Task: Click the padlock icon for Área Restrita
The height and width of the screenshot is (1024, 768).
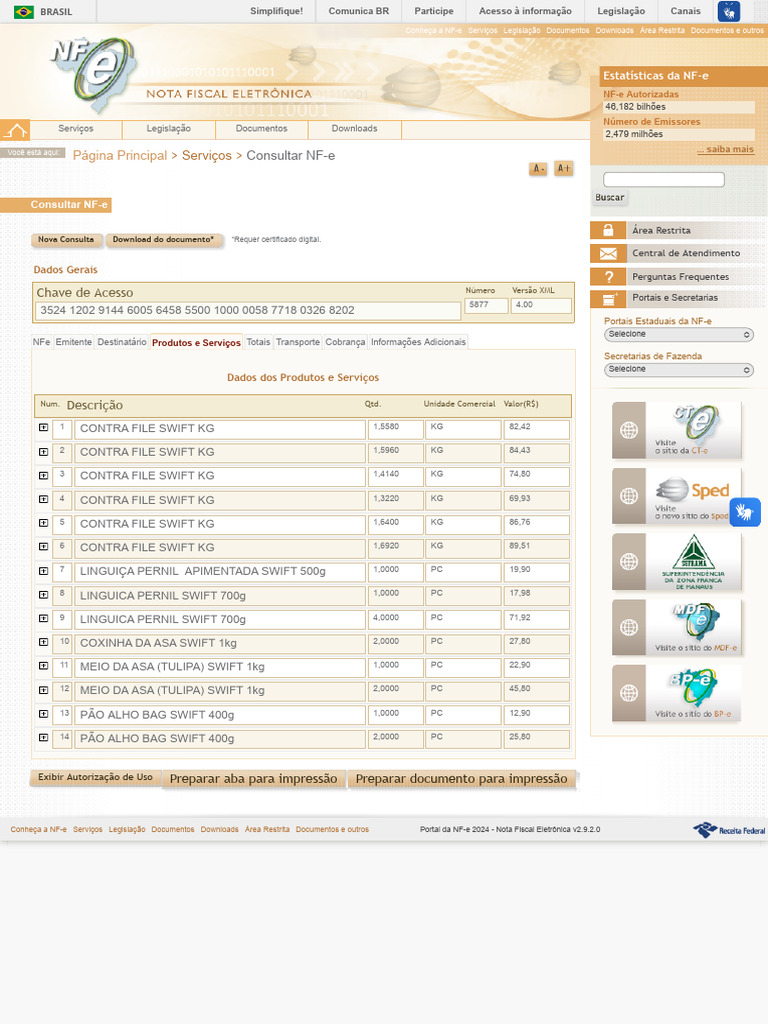Action: click(608, 230)
